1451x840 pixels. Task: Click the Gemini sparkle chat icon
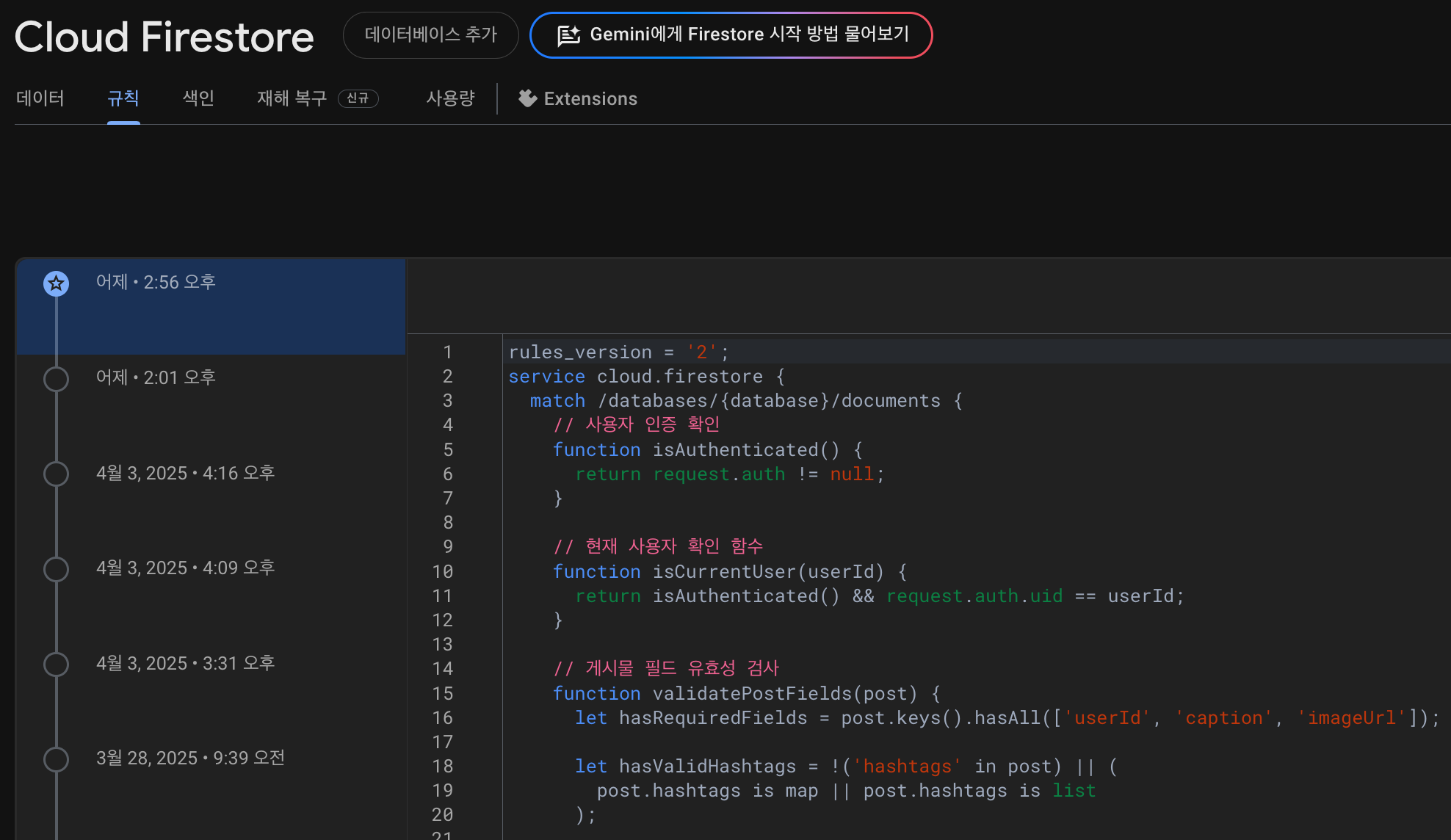pos(568,35)
